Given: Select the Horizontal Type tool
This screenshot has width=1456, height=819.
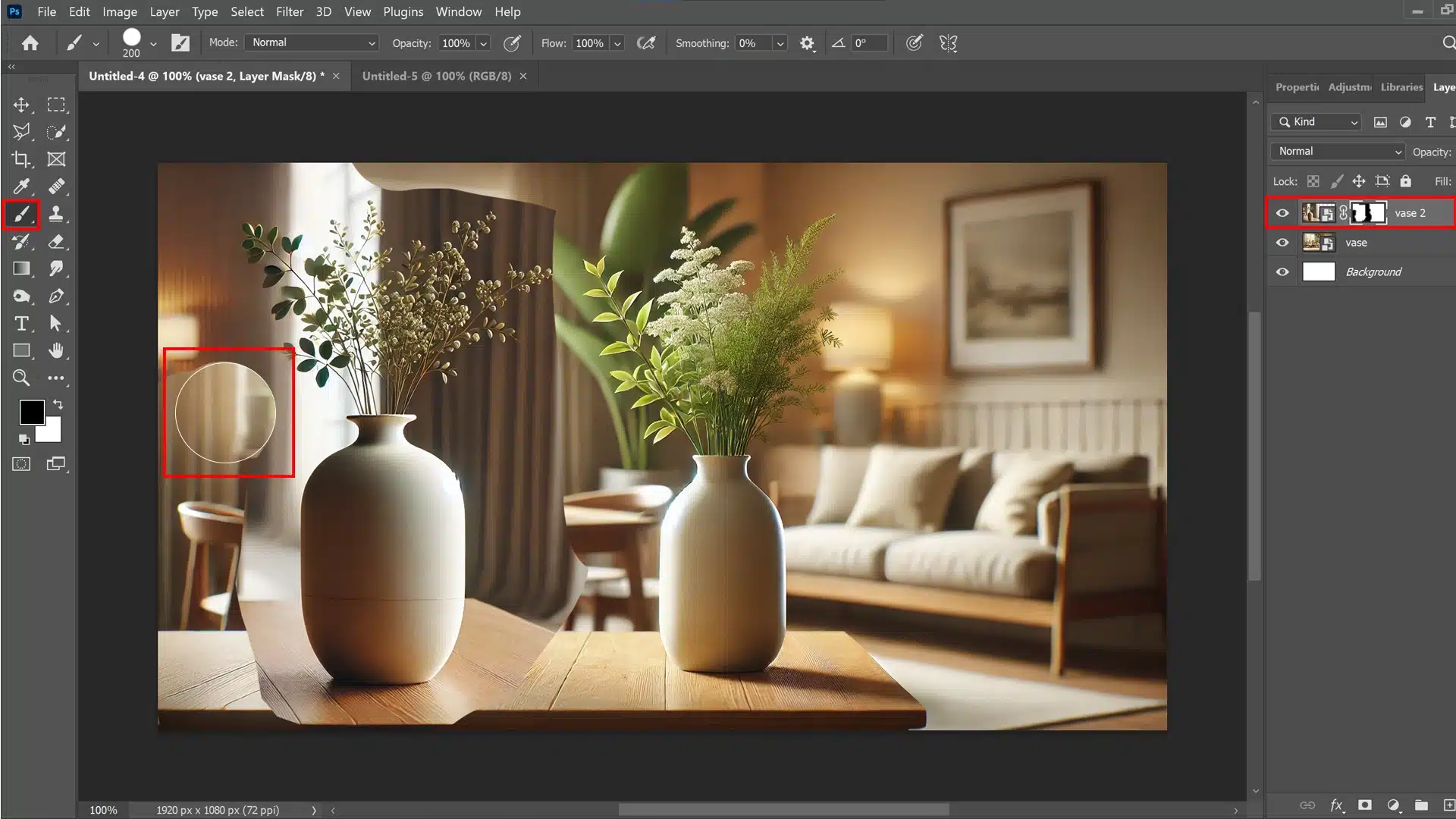Looking at the screenshot, I should coord(21,324).
